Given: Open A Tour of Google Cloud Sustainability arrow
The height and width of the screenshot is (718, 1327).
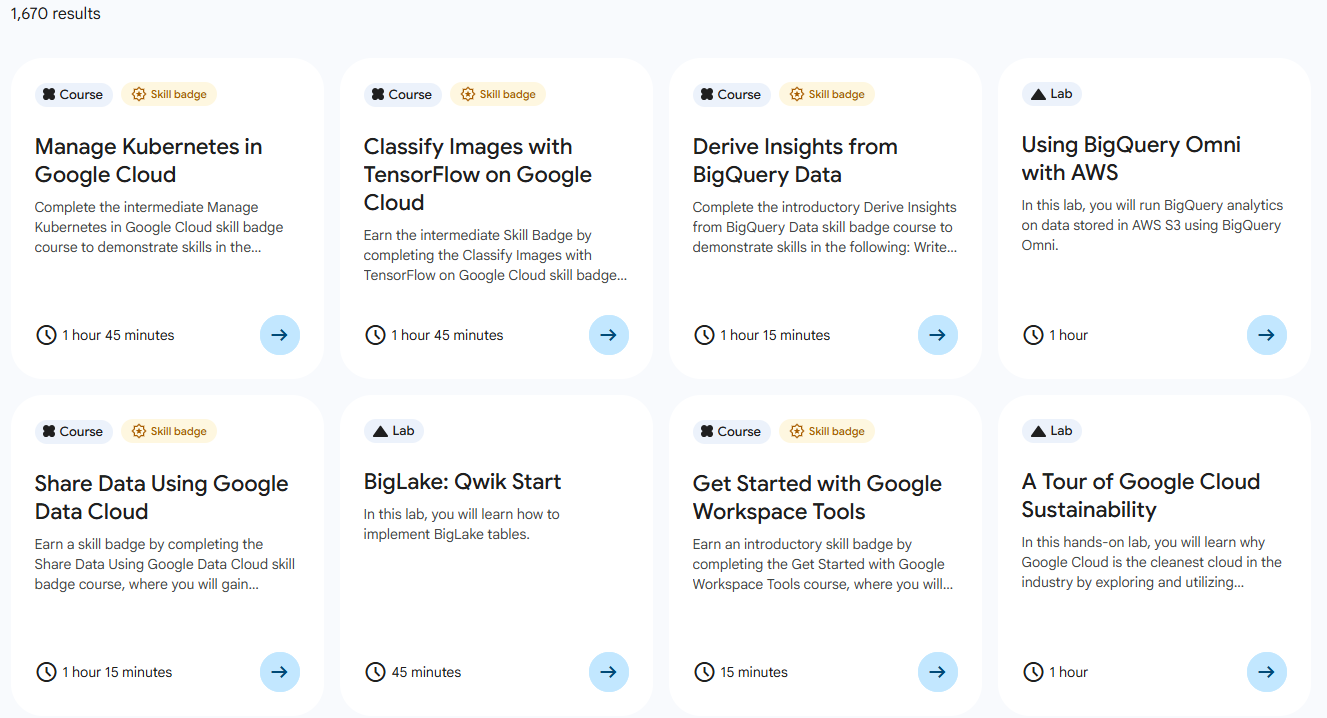Looking at the screenshot, I should point(1266,672).
